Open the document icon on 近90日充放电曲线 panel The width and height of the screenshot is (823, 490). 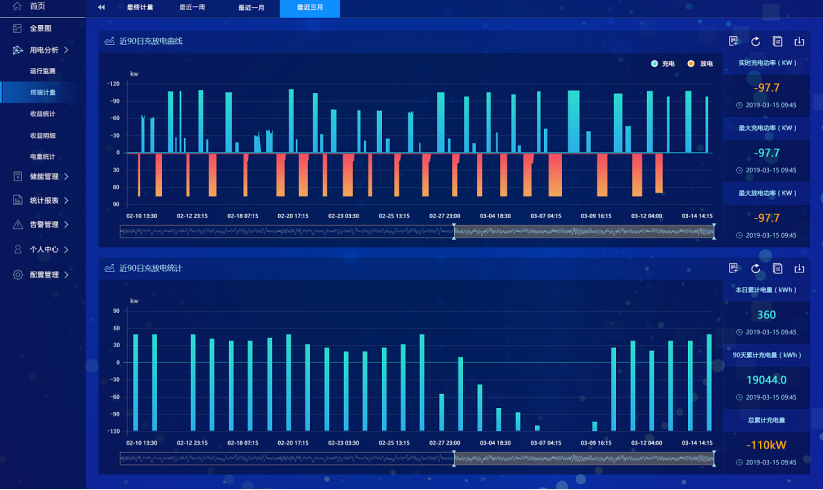click(x=777, y=41)
